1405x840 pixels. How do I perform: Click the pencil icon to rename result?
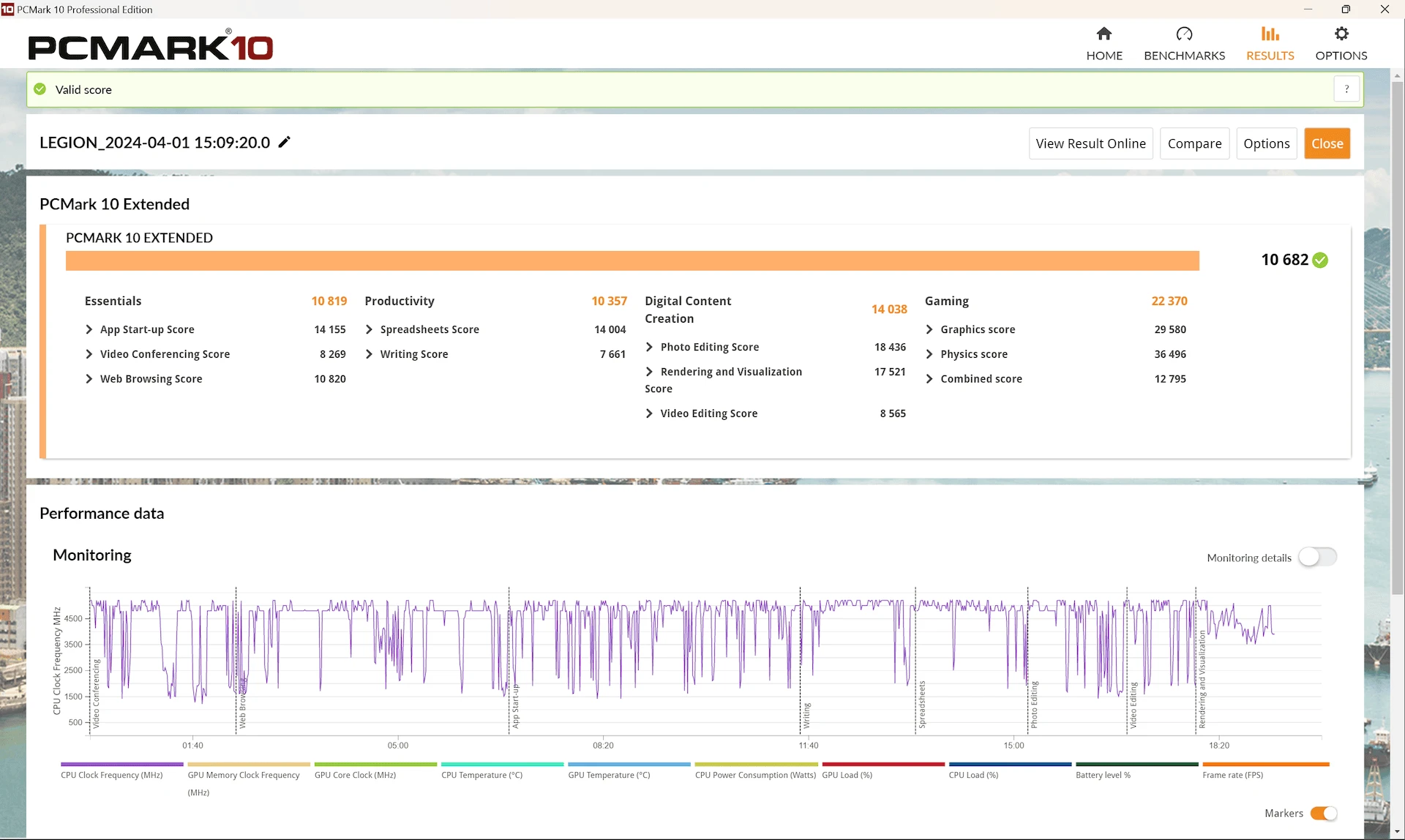click(285, 142)
